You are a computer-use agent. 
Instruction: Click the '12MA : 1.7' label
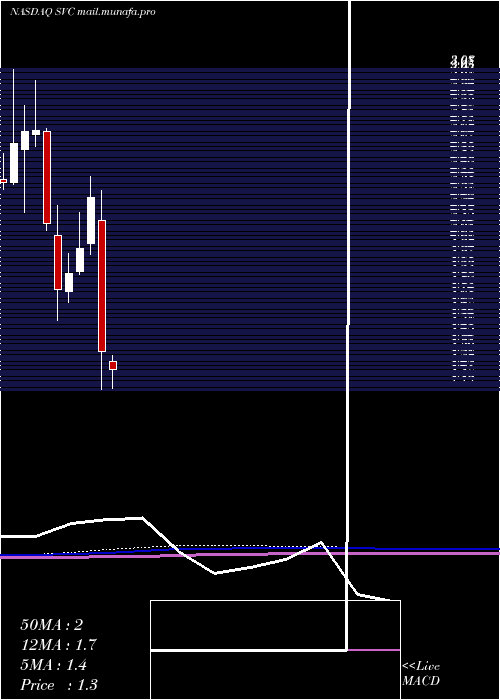click(58, 645)
